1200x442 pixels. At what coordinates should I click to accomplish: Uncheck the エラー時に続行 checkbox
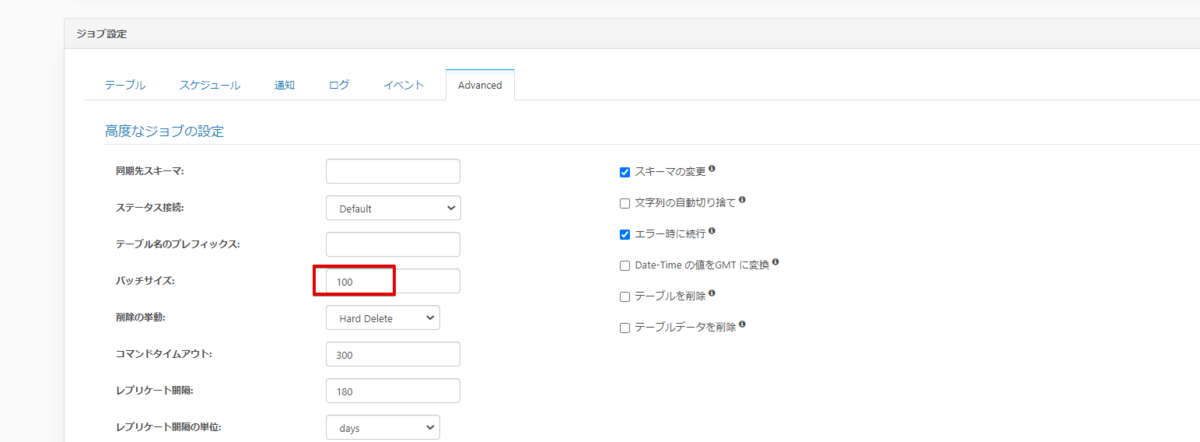(x=625, y=234)
